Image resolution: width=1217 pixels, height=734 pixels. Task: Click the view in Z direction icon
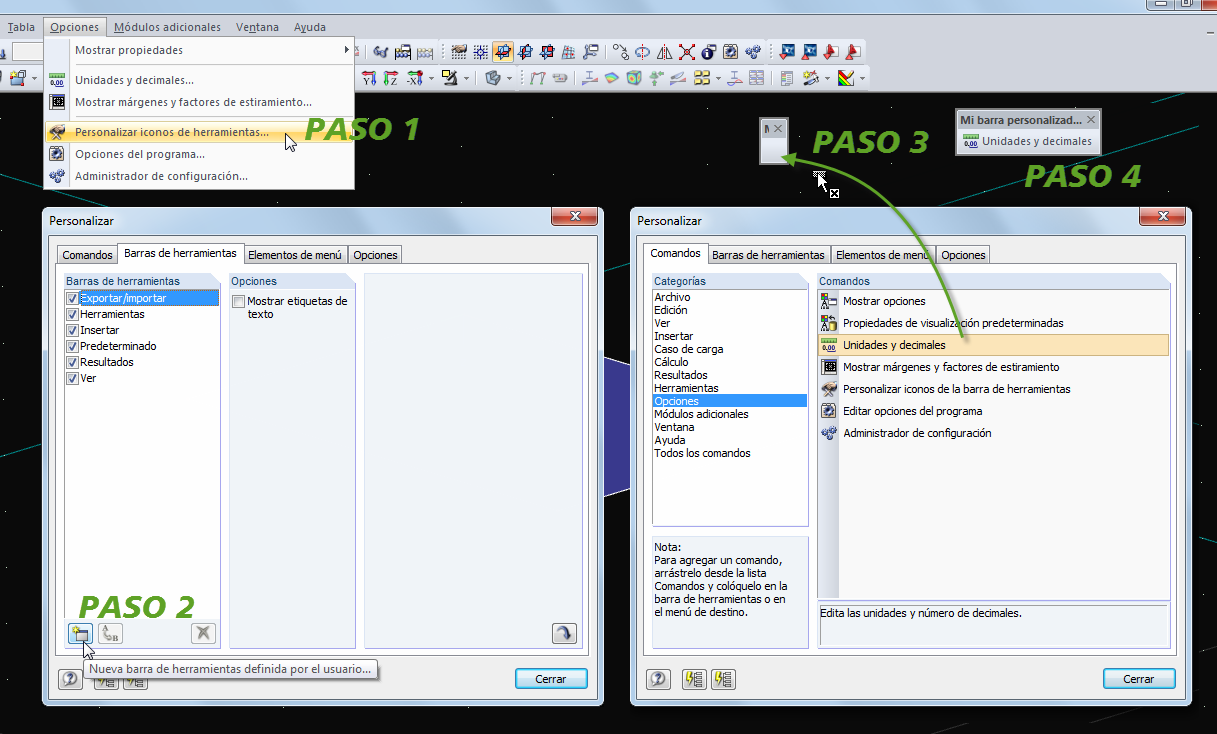(390, 78)
